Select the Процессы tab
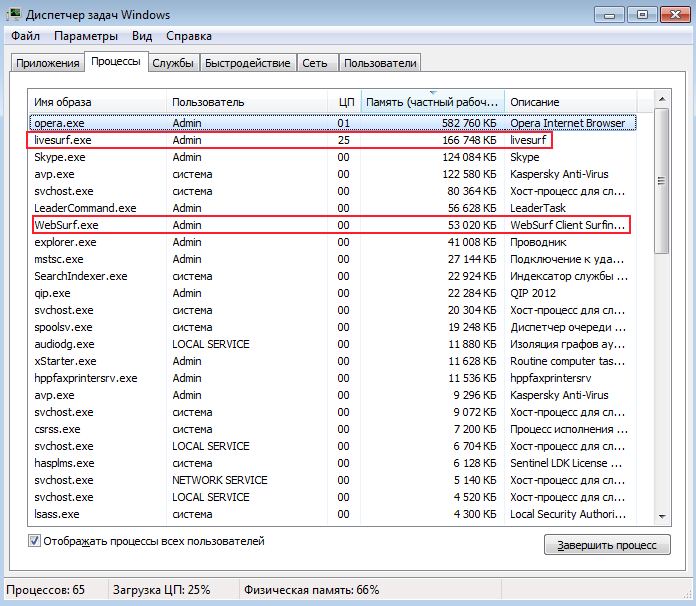 116,61
